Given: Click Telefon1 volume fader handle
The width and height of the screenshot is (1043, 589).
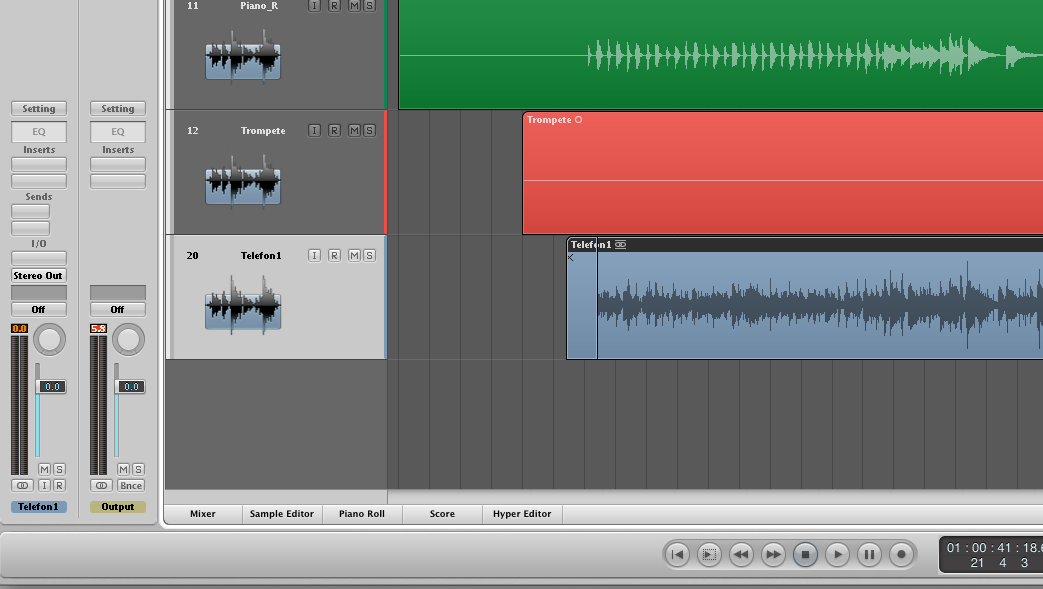Looking at the screenshot, I should (51, 387).
